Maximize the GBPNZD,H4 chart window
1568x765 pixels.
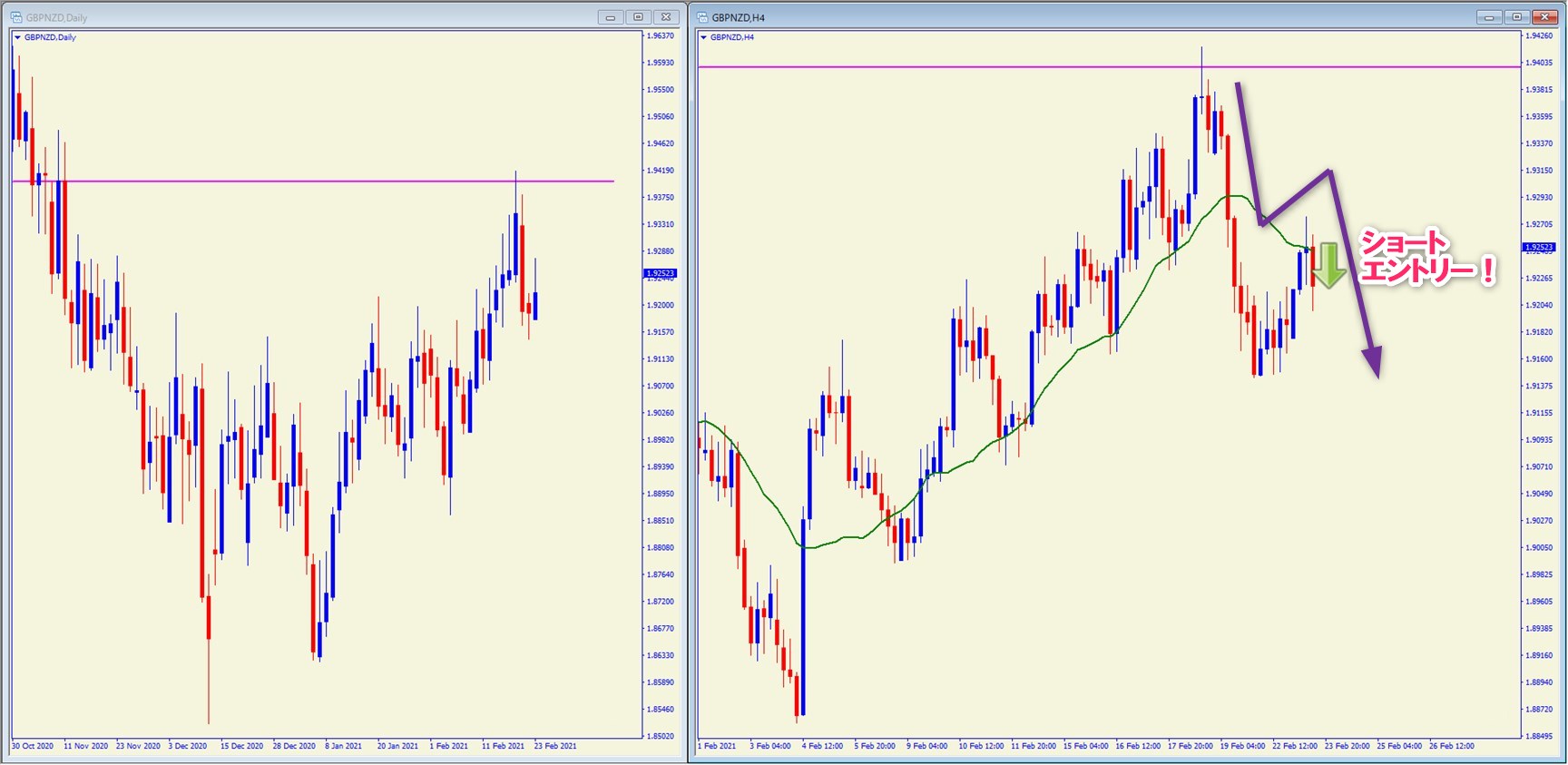[x=1517, y=17]
